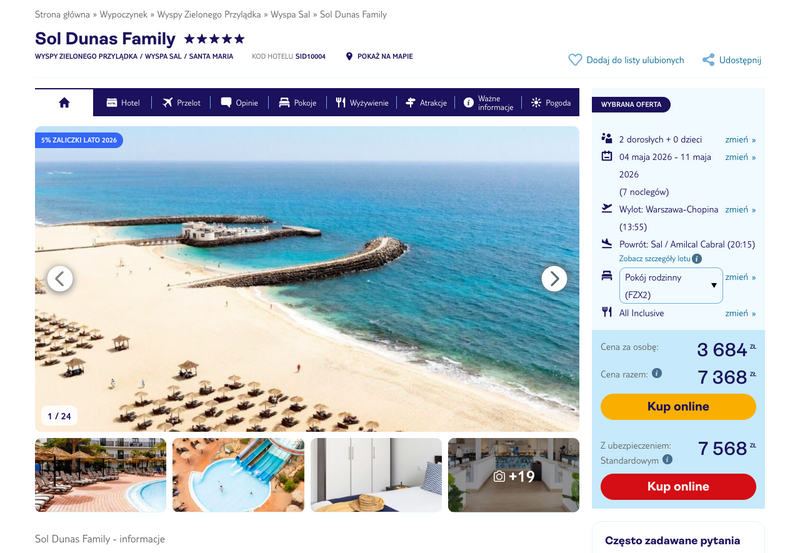
Task: Click the home icon tab
Action: [64, 103]
